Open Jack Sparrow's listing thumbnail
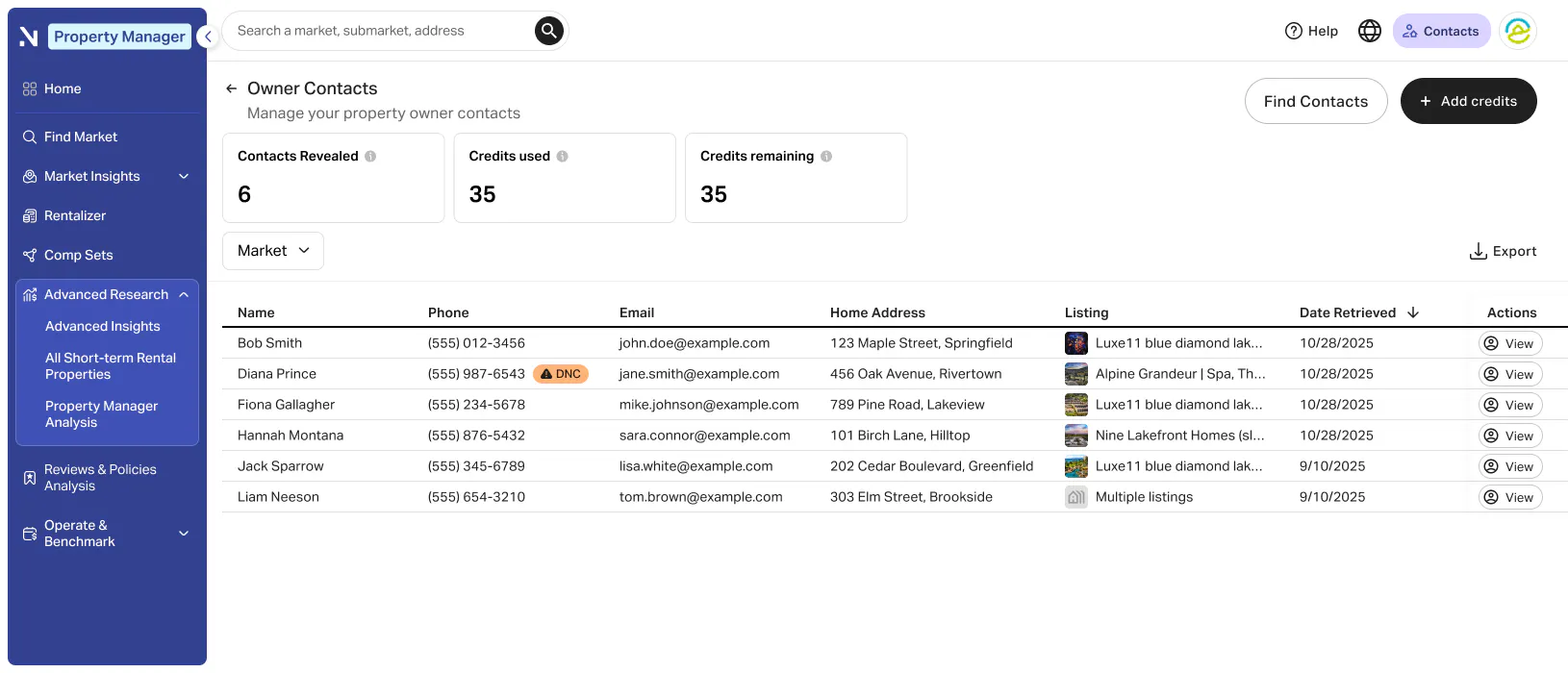1568x673 pixels. coord(1076,466)
